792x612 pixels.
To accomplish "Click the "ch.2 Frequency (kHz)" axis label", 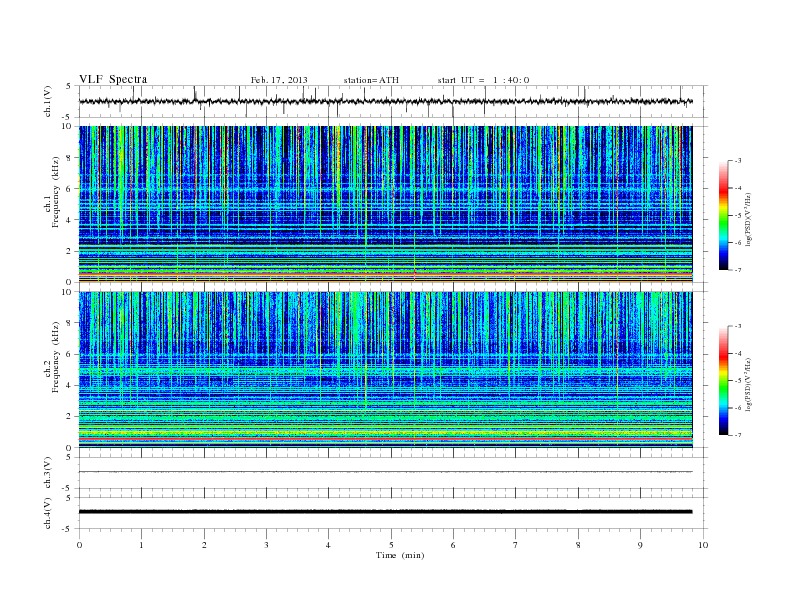I will (52, 357).
